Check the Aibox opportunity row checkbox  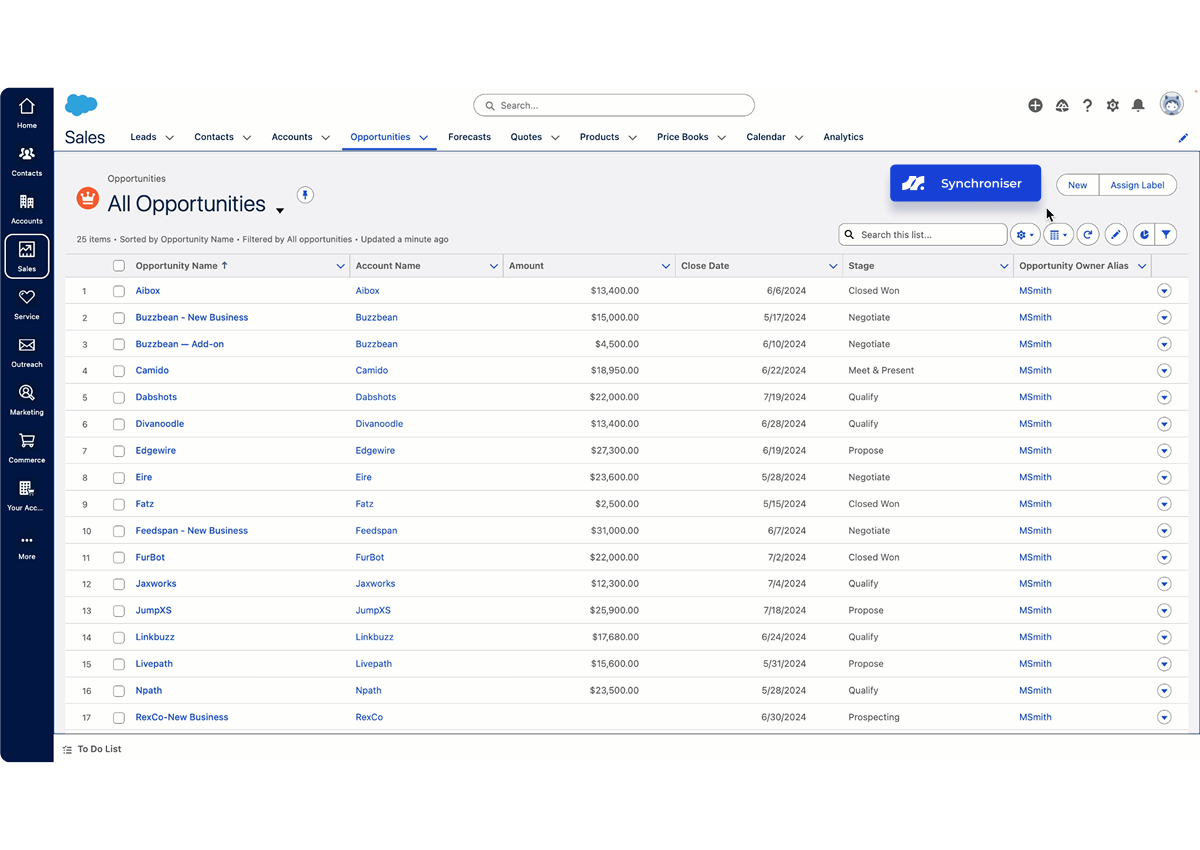click(119, 291)
